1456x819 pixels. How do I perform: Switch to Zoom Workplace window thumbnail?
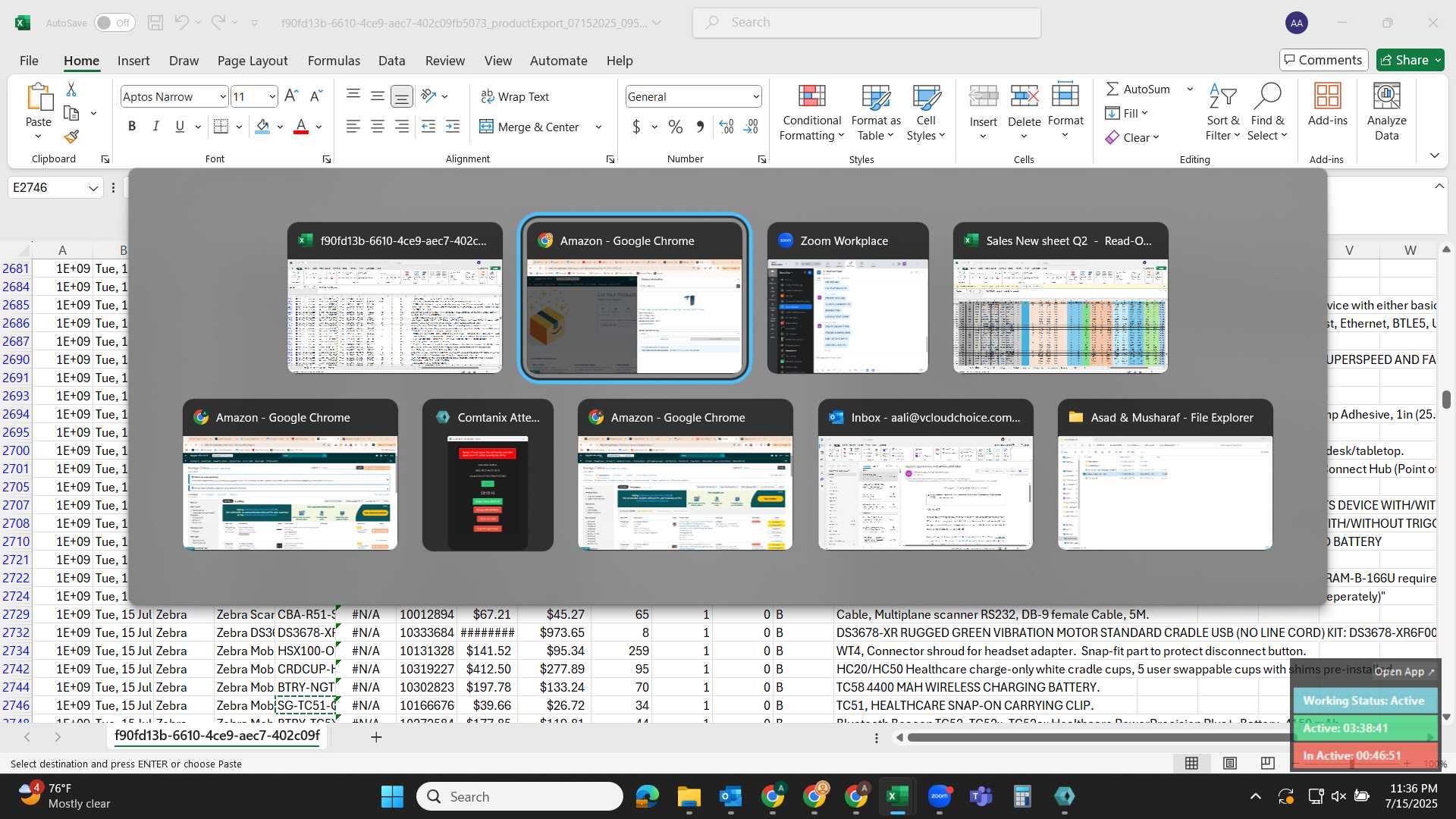click(x=848, y=298)
